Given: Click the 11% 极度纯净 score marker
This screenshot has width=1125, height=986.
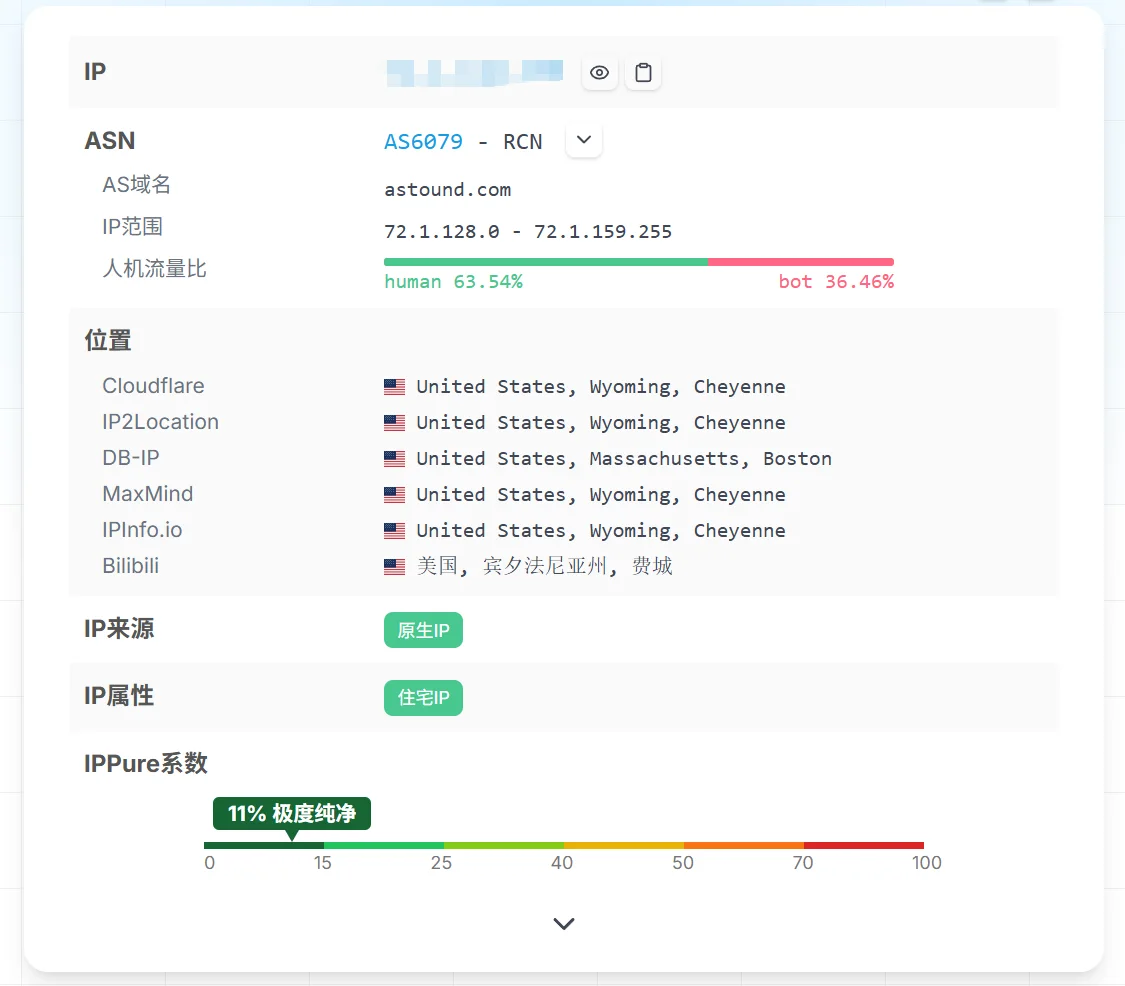Looking at the screenshot, I should click(x=292, y=814).
